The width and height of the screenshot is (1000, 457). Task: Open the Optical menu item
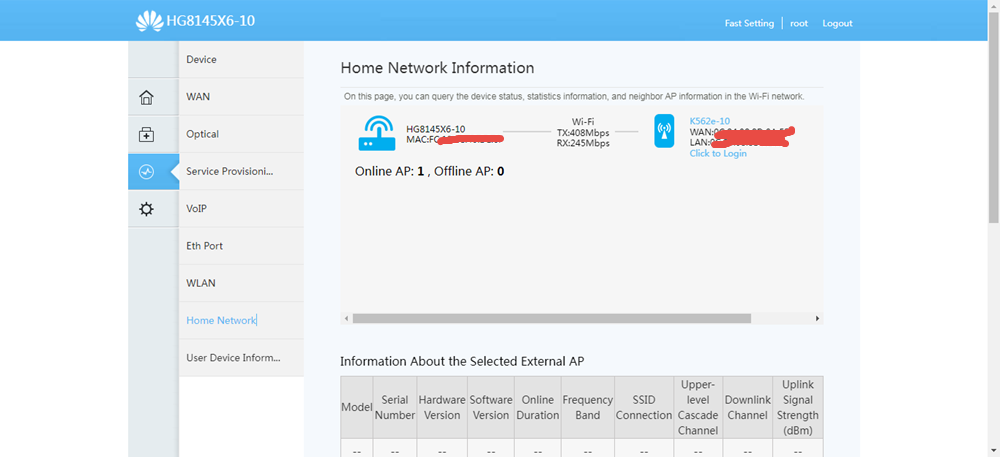[241, 134]
